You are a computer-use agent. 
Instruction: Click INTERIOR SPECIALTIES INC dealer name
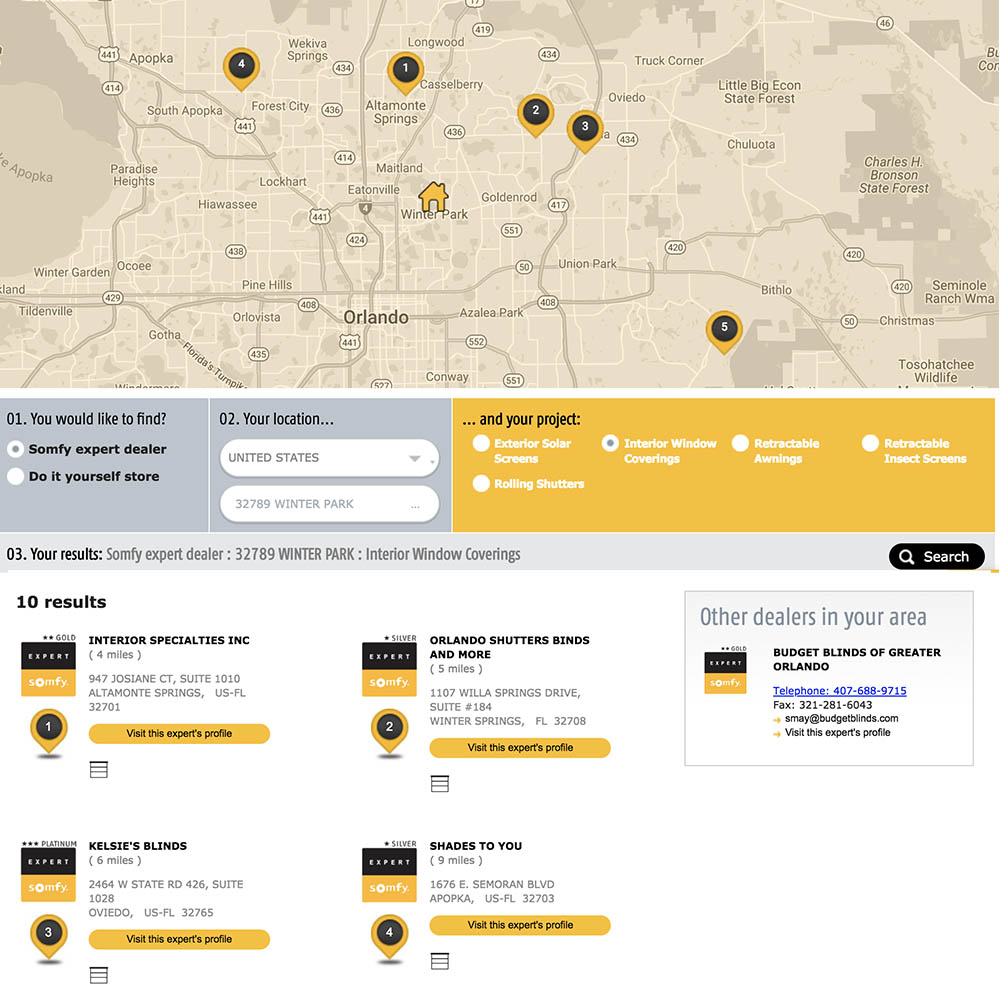pyautogui.click(x=169, y=640)
